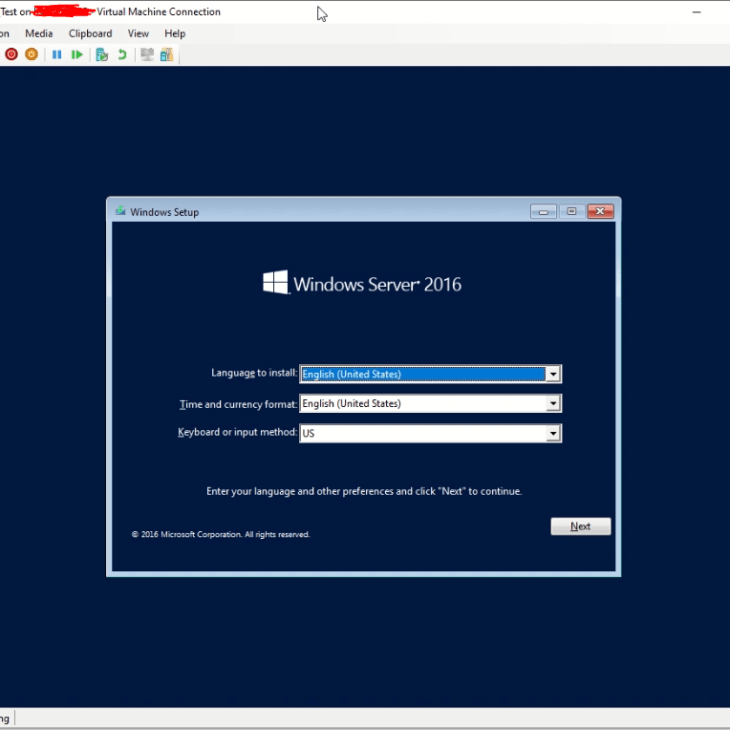
Task: Expand the Language to install dropdown arrow
Action: pos(553,374)
